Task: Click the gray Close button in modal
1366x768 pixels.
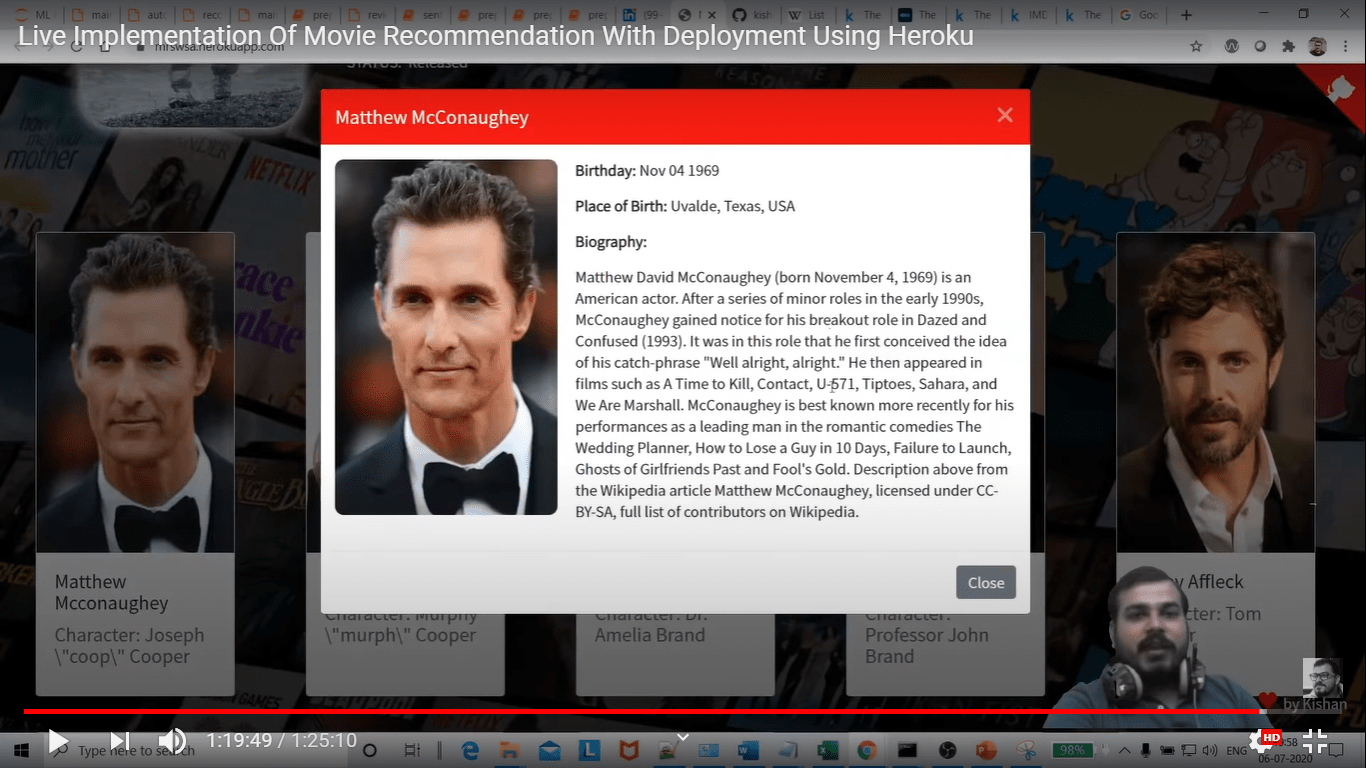Action: point(985,583)
